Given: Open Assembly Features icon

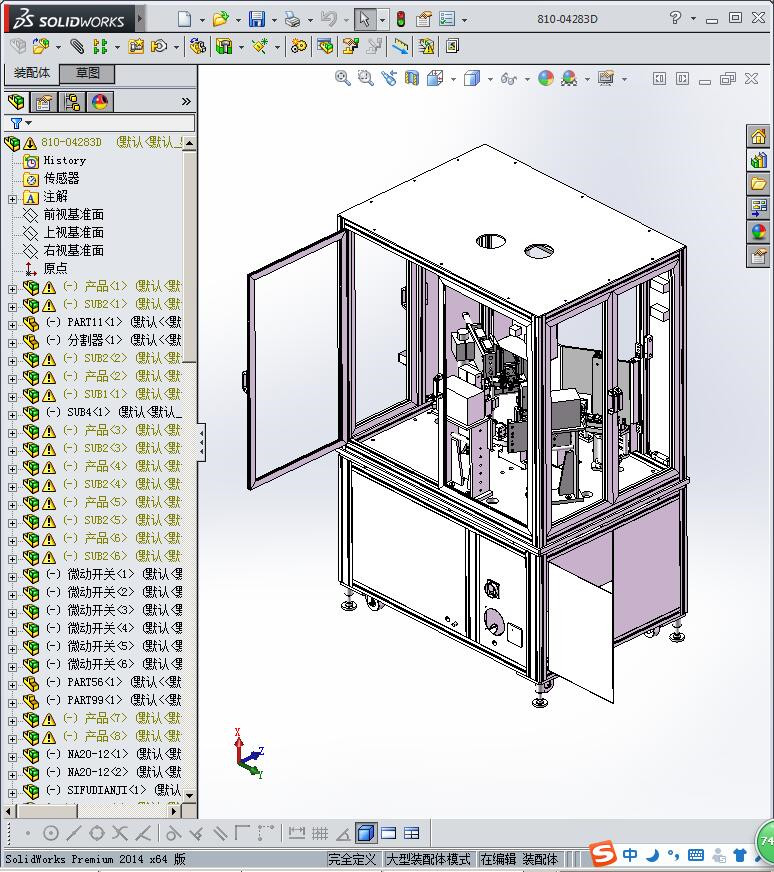Looking at the screenshot, I should pyautogui.click(x=224, y=46).
